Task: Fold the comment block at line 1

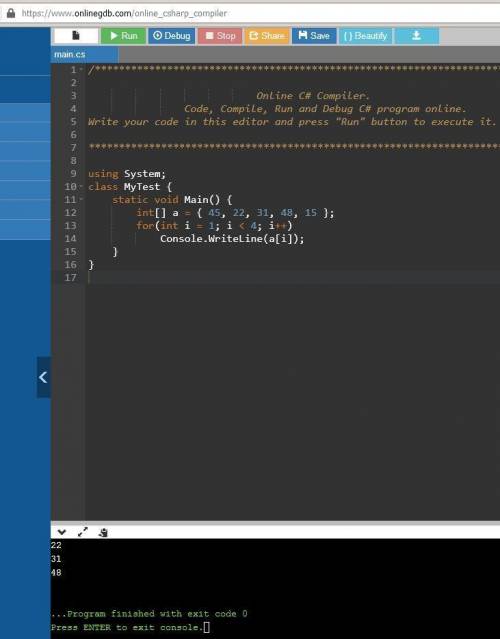Action: 81,70
